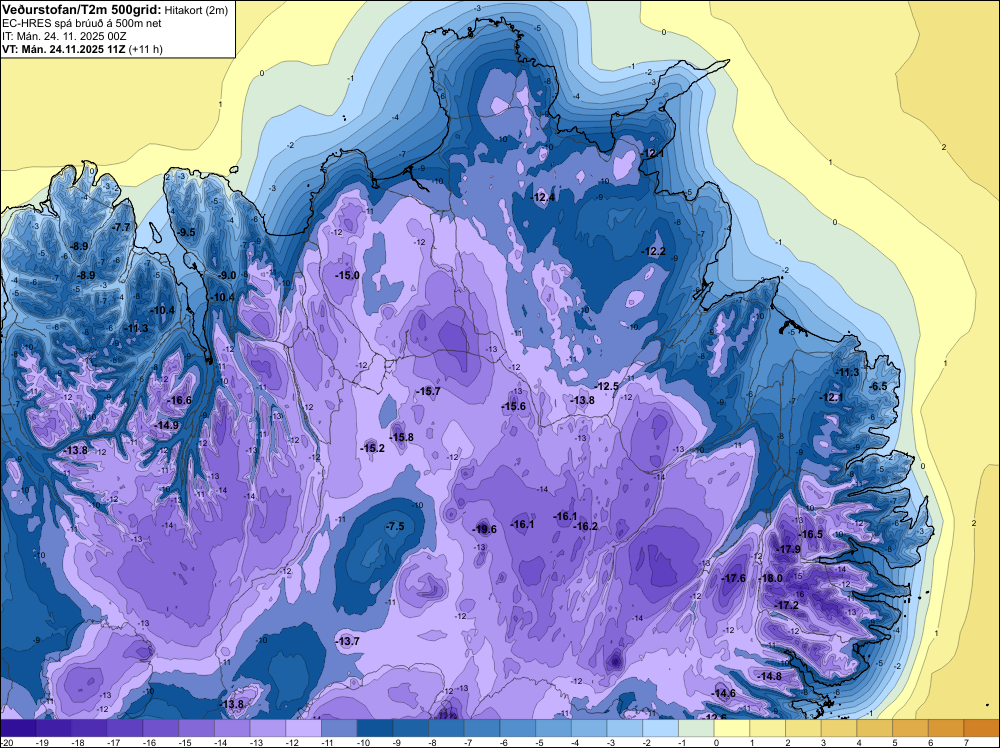This screenshot has height=748, width=1000.
Task: Click the temperature label "-15.0"
Action: pos(348,275)
